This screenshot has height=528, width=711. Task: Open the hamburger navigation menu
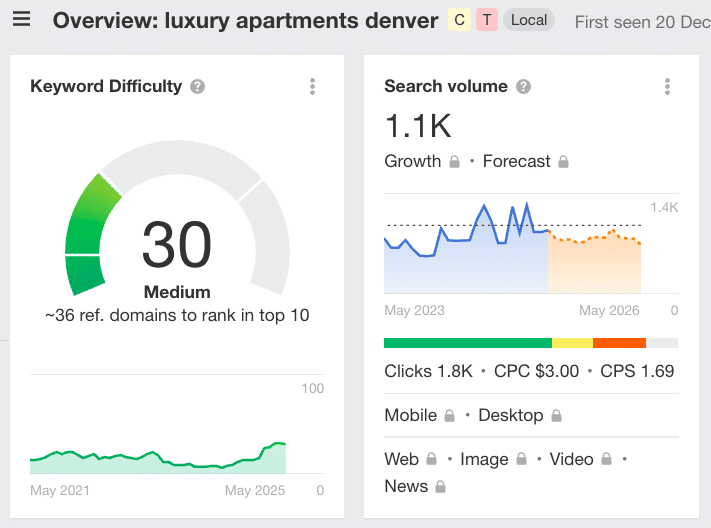coord(21,19)
